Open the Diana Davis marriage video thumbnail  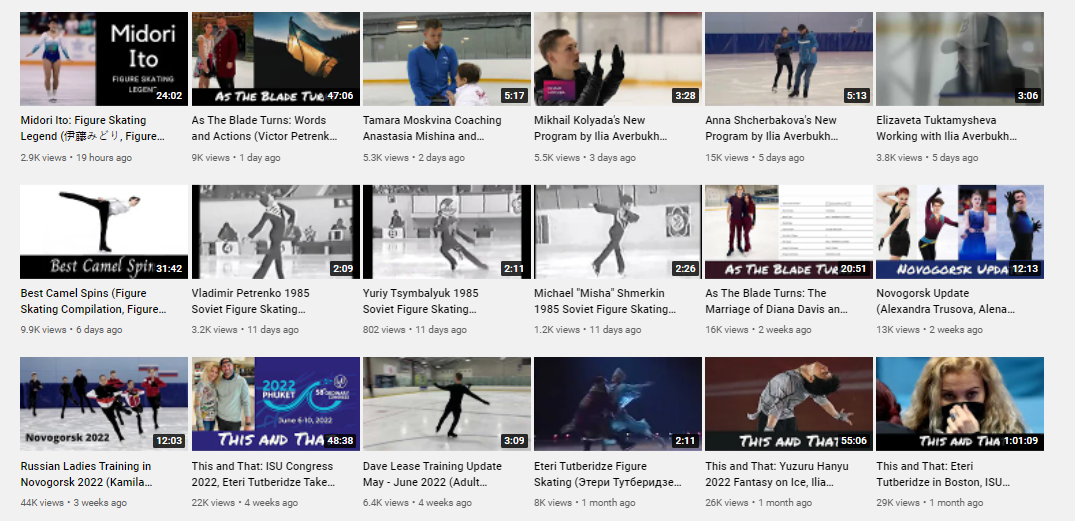point(788,231)
